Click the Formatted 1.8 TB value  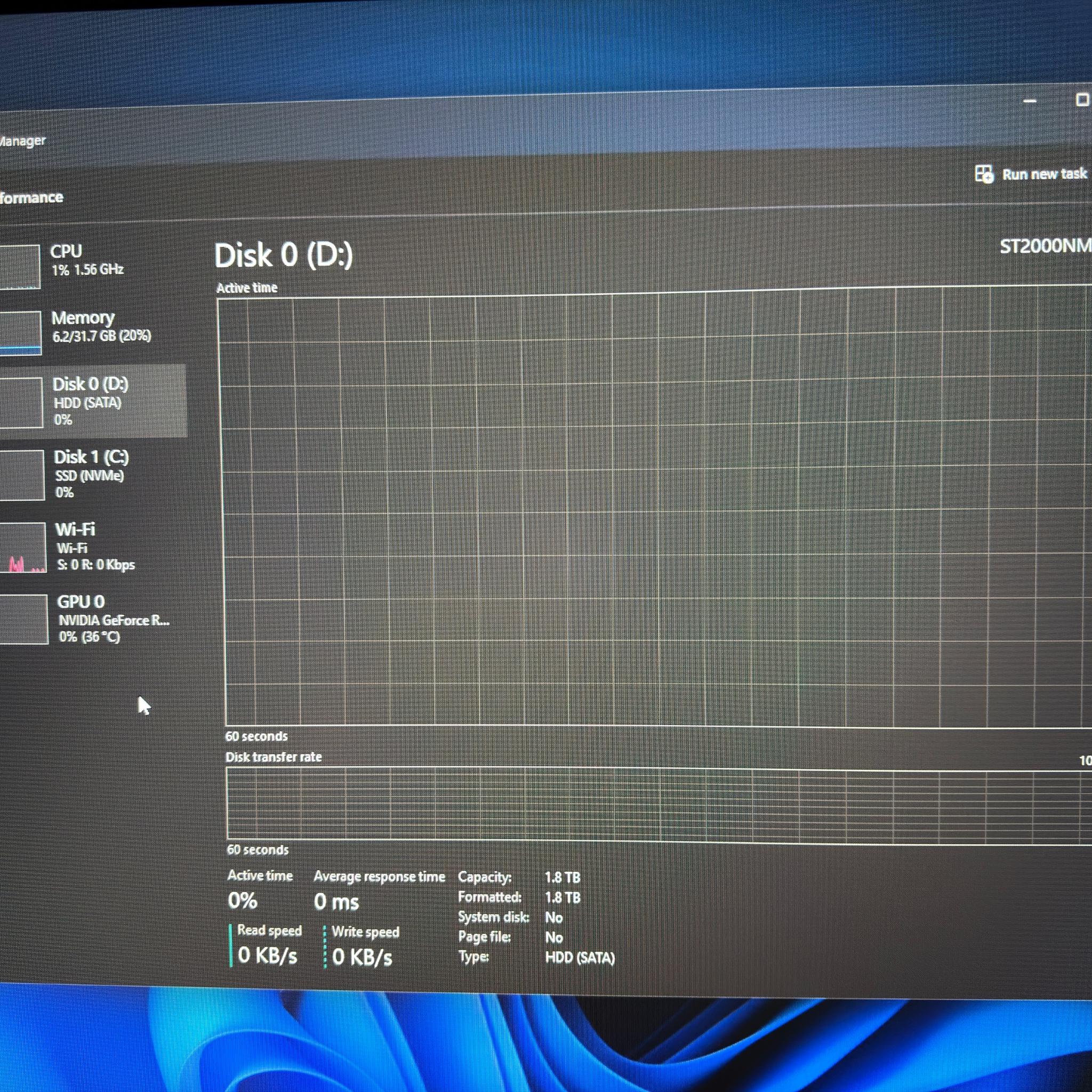[563, 897]
